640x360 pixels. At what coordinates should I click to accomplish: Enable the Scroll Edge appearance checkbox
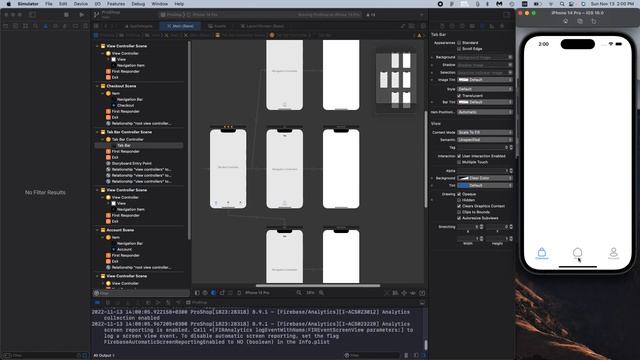[x=459, y=49]
